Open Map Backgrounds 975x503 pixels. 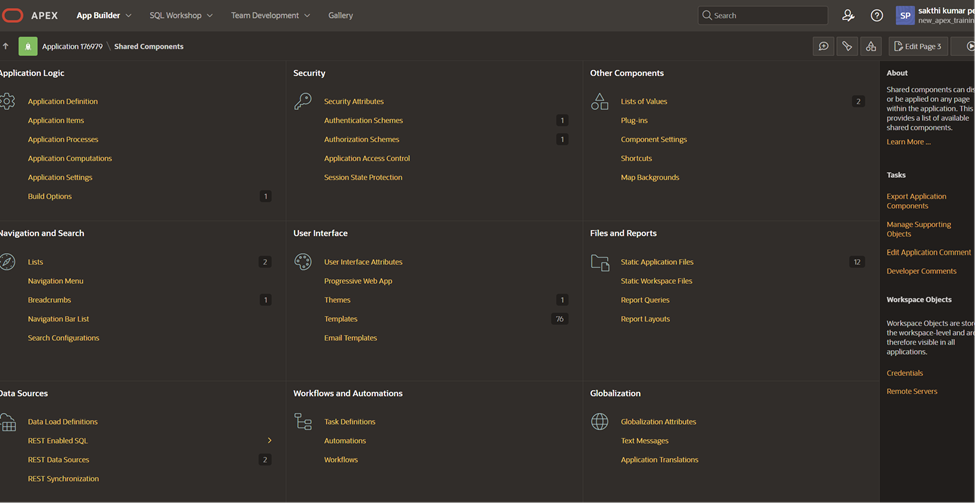point(650,177)
